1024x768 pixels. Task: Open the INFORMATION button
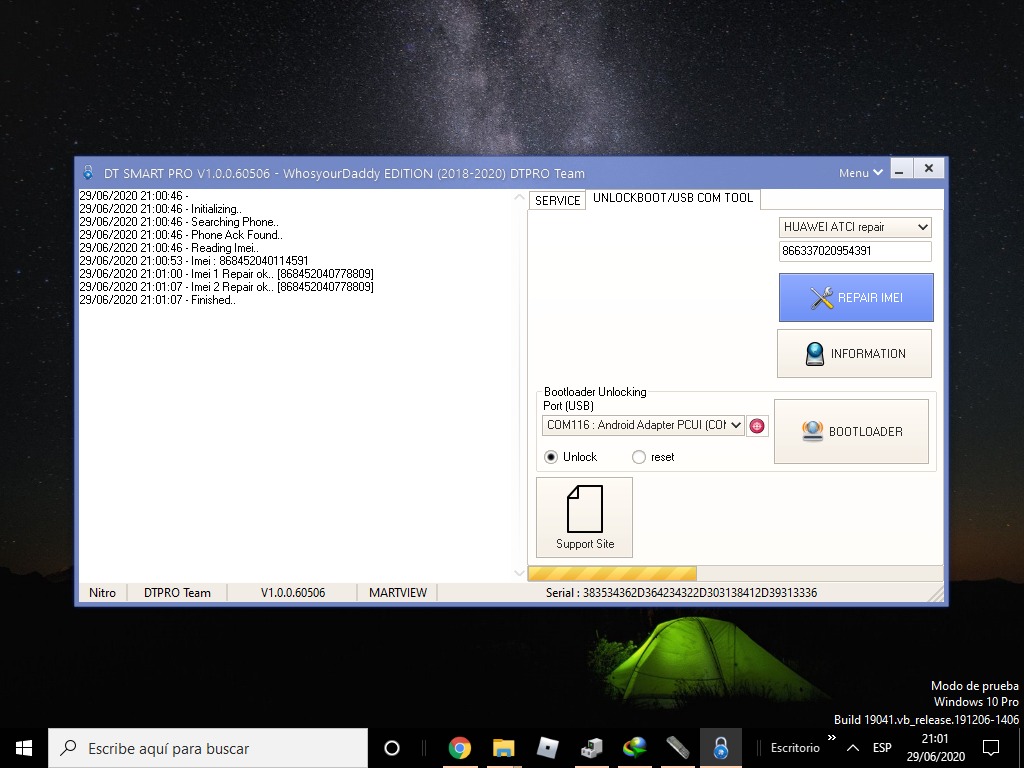pos(854,353)
